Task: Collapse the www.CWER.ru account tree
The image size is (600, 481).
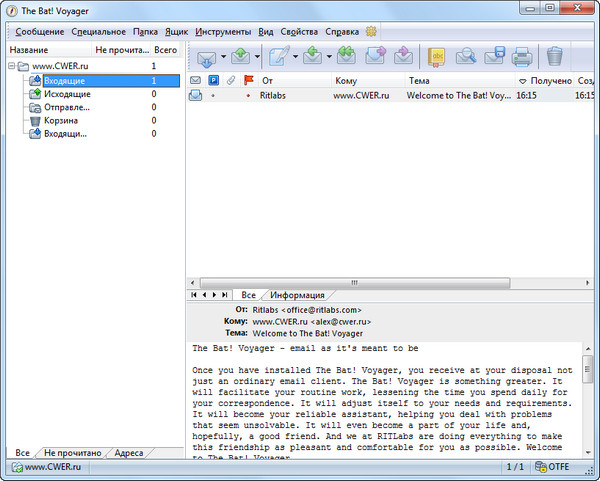Action: [12, 66]
